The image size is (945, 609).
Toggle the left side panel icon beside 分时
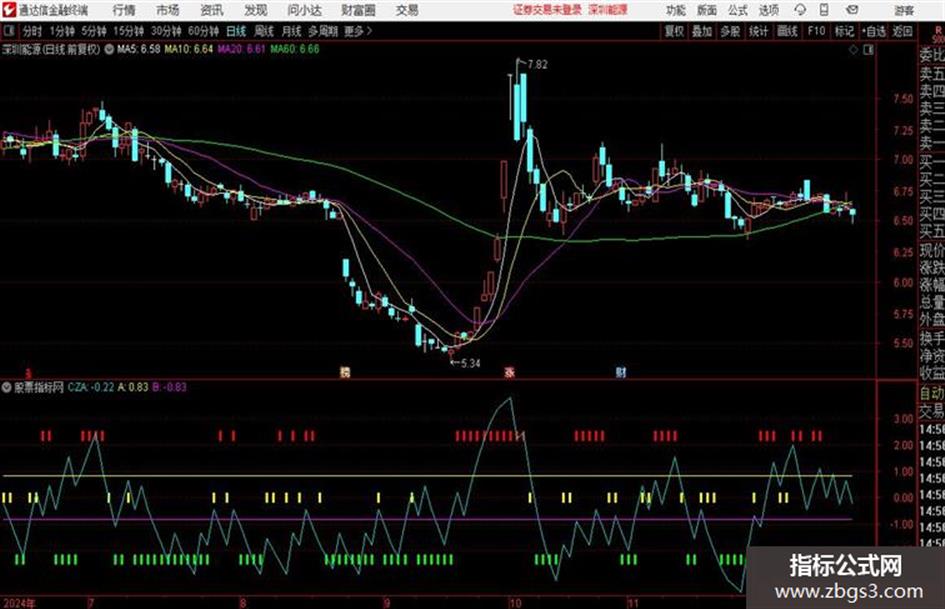coord(9,31)
